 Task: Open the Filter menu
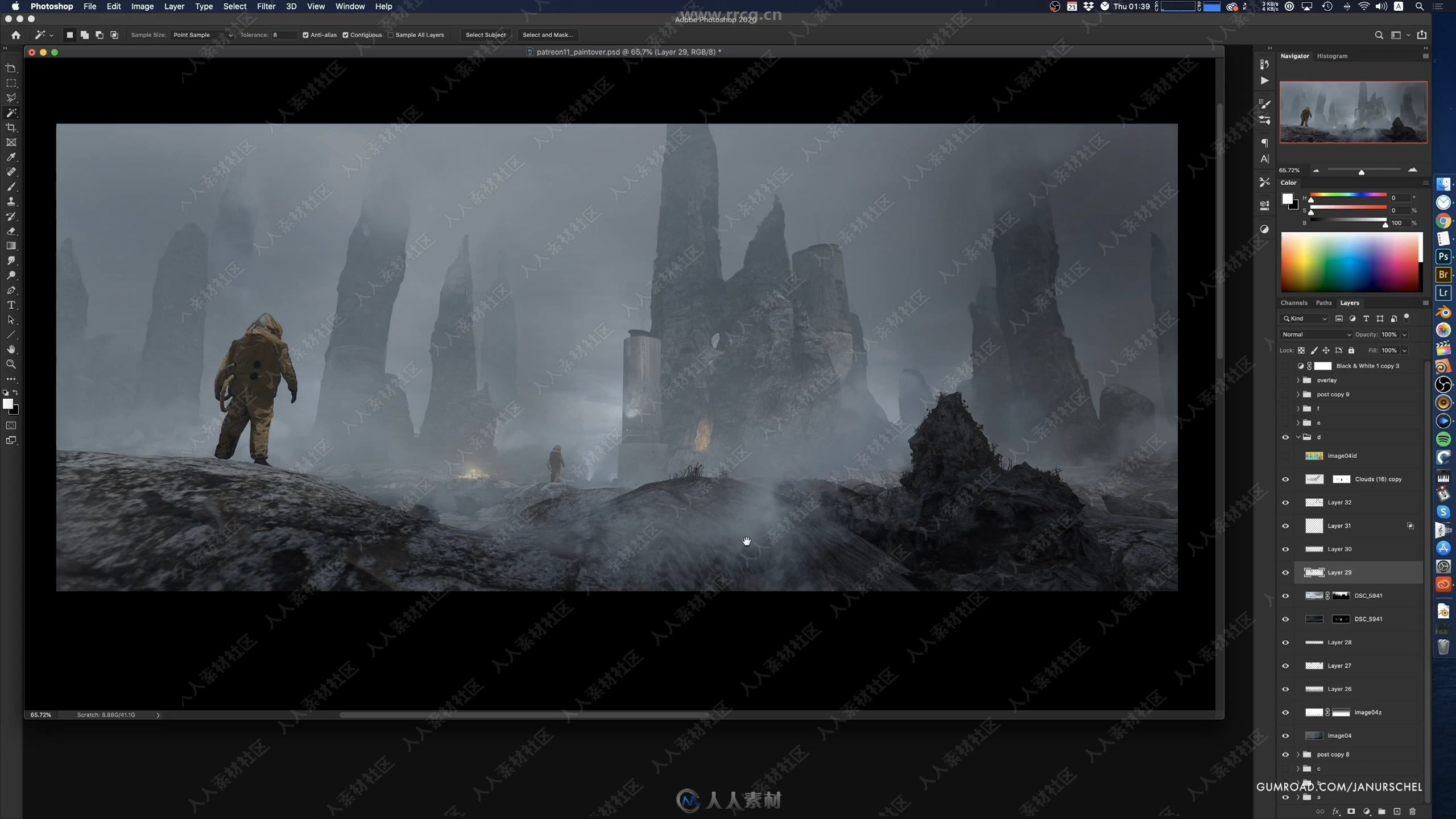(265, 6)
